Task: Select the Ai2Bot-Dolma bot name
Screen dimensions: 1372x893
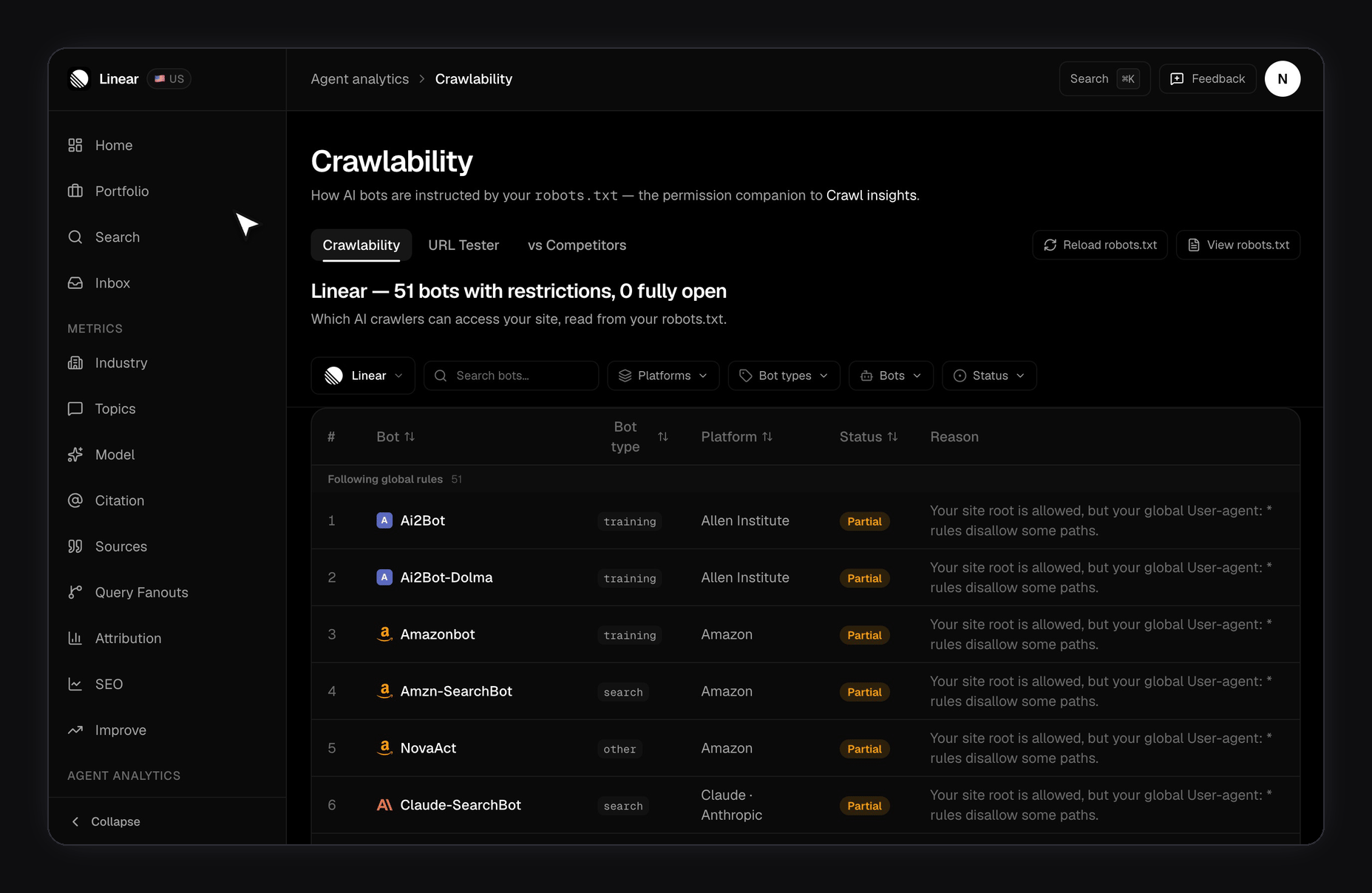Action: coord(446,577)
